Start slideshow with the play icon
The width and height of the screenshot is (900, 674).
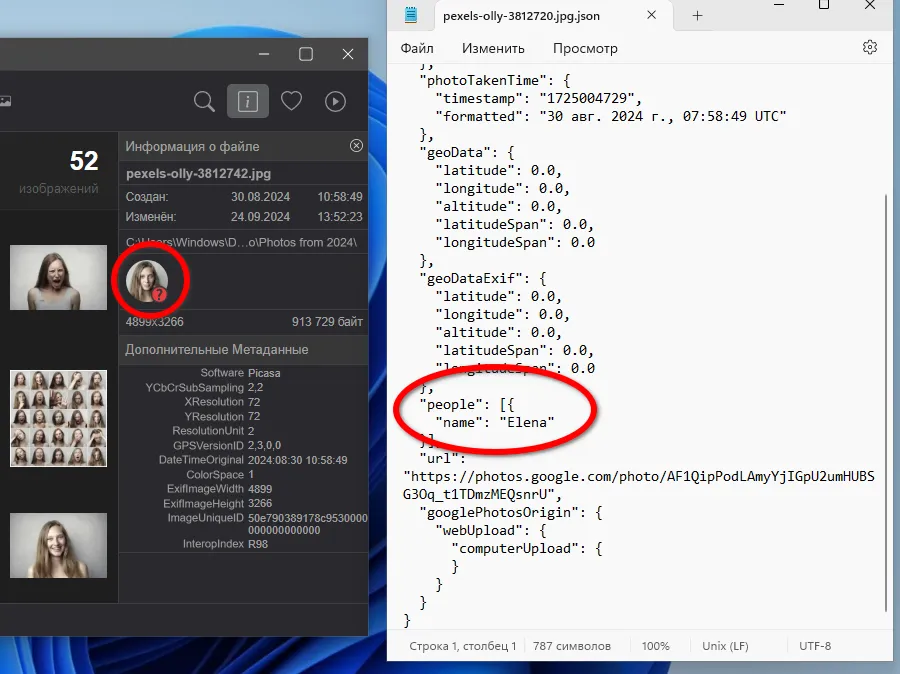tap(335, 101)
